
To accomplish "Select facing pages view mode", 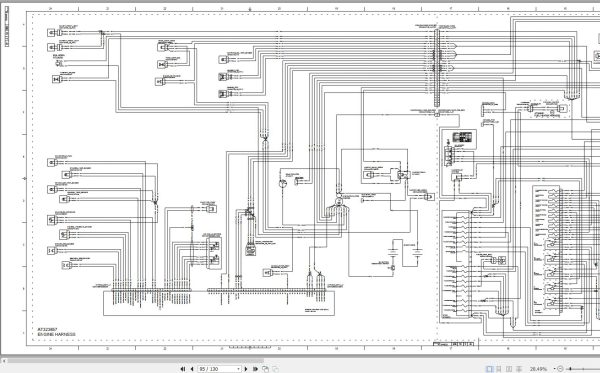I will 509,369.
